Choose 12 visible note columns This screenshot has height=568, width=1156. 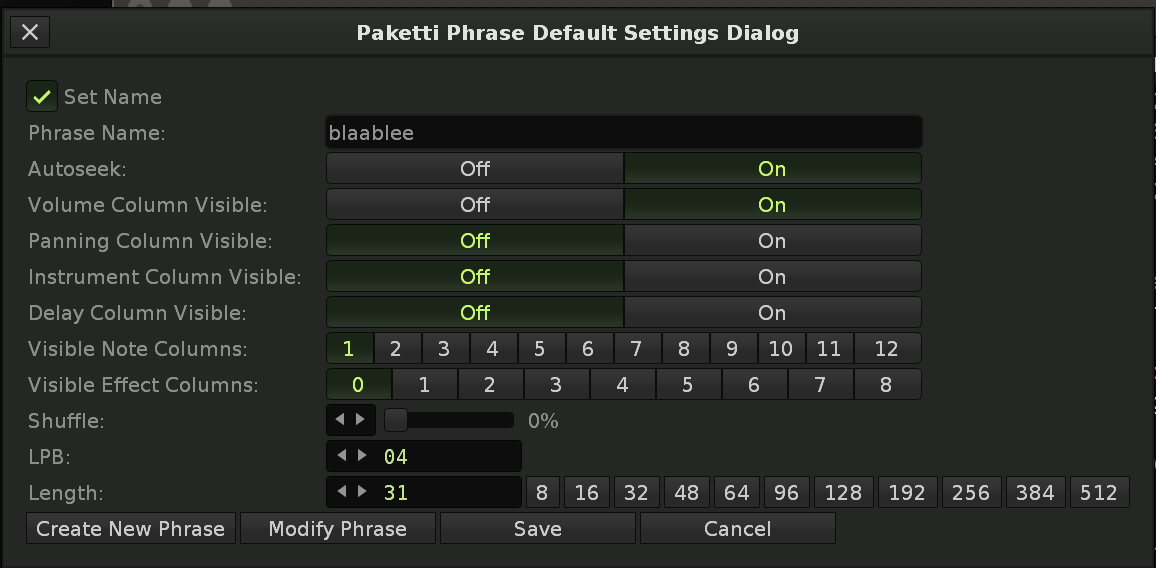886,349
